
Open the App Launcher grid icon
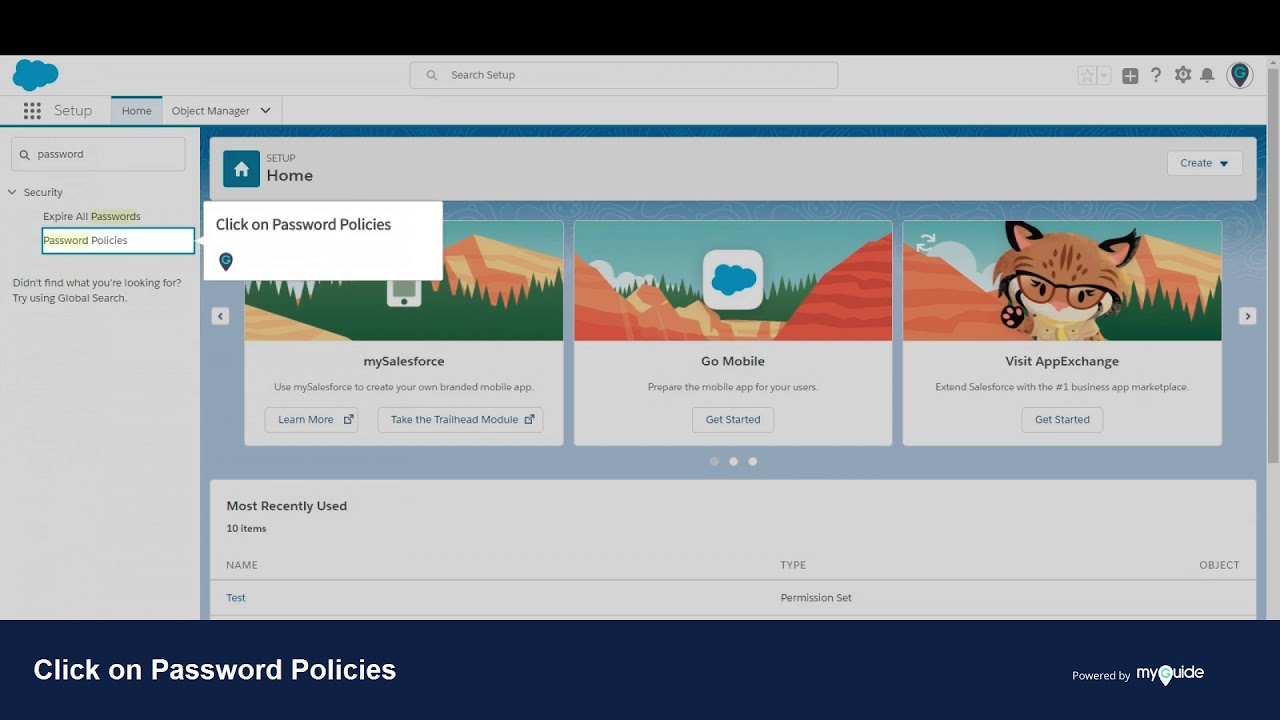pos(32,111)
